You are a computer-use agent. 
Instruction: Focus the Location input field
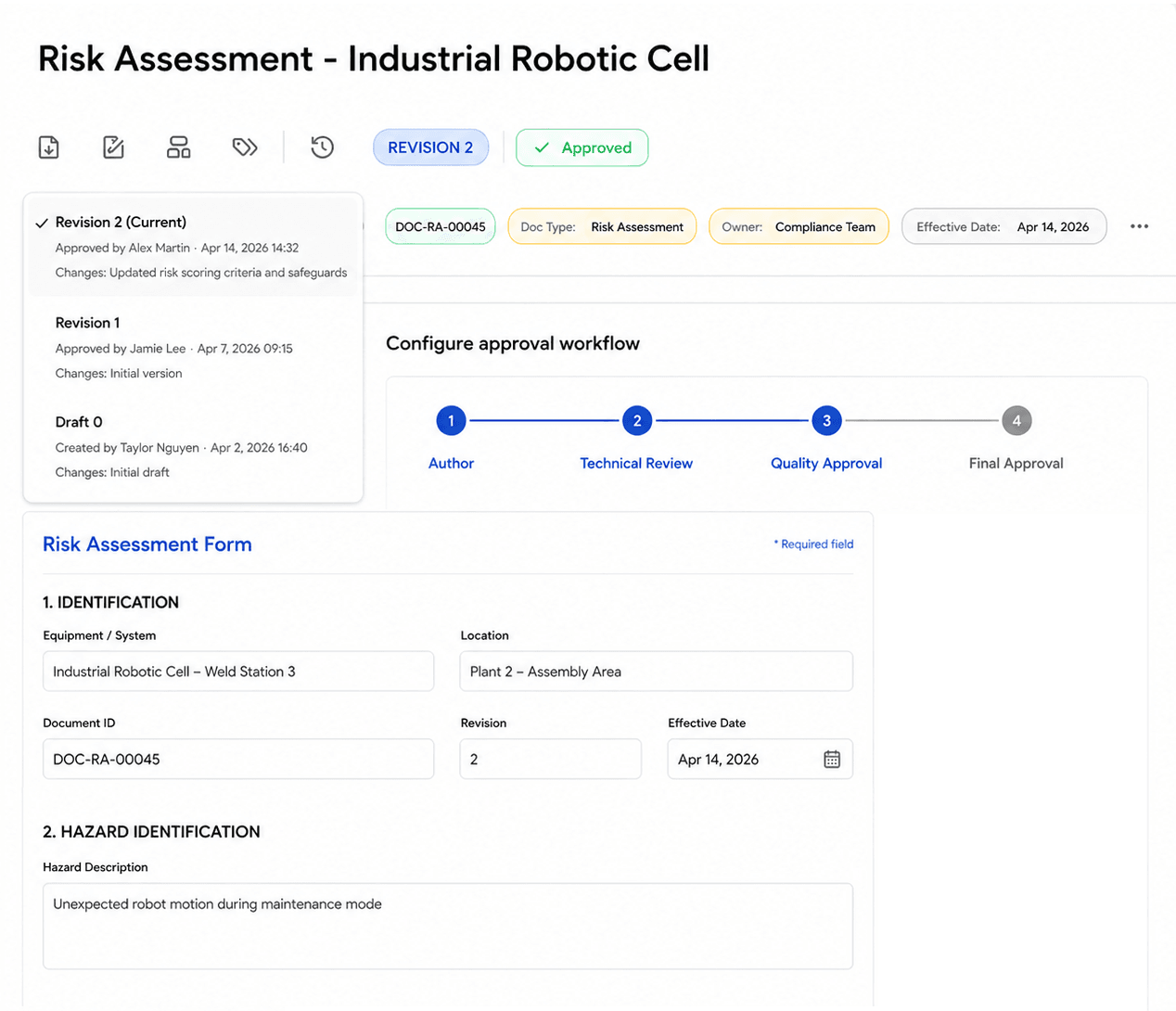pos(656,672)
